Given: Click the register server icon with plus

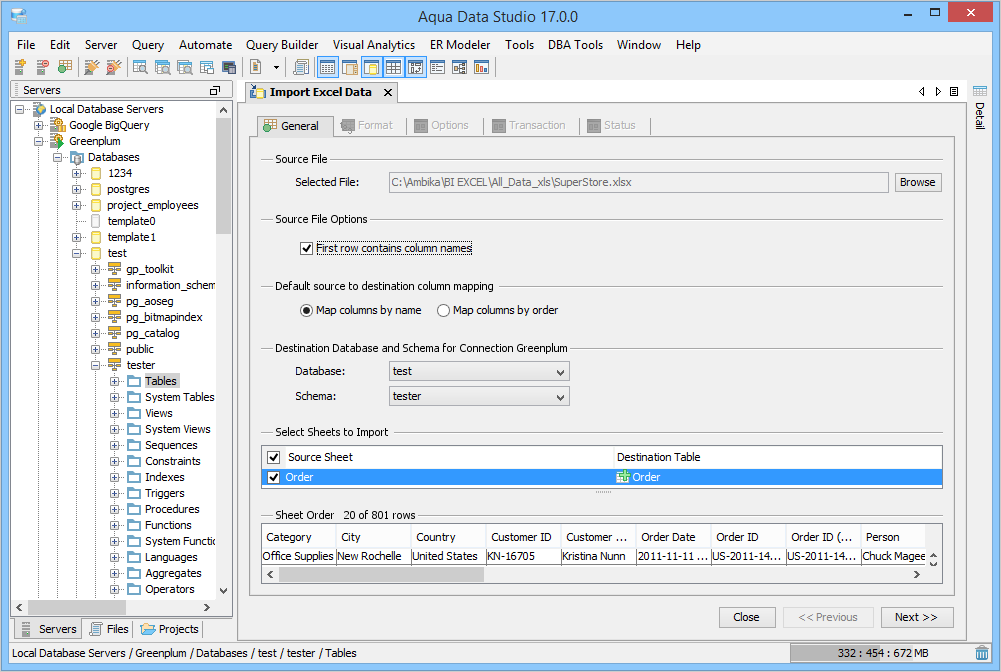Looking at the screenshot, I should pyautogui.click(x=20, y=67).
